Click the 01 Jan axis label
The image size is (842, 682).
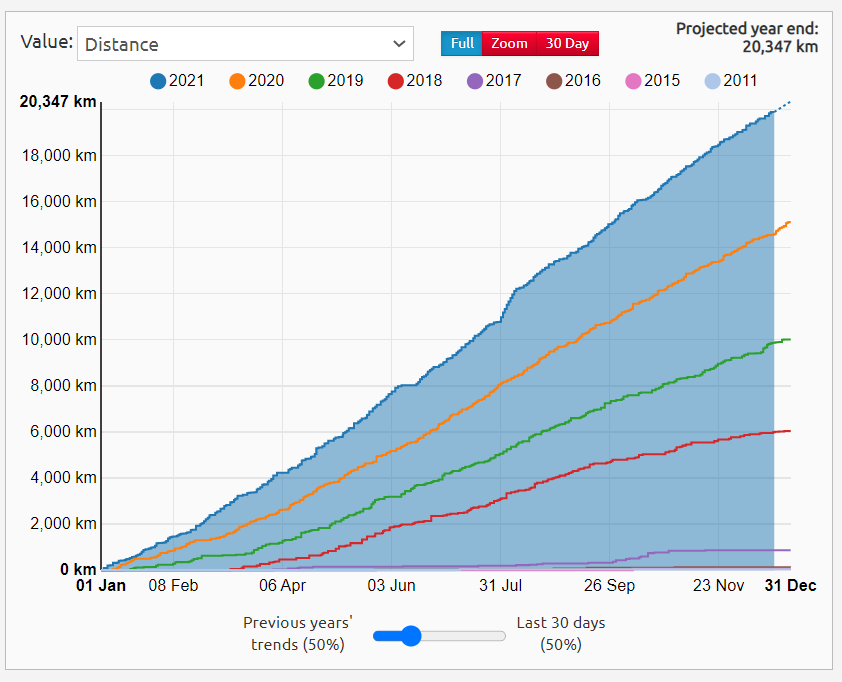102,586
